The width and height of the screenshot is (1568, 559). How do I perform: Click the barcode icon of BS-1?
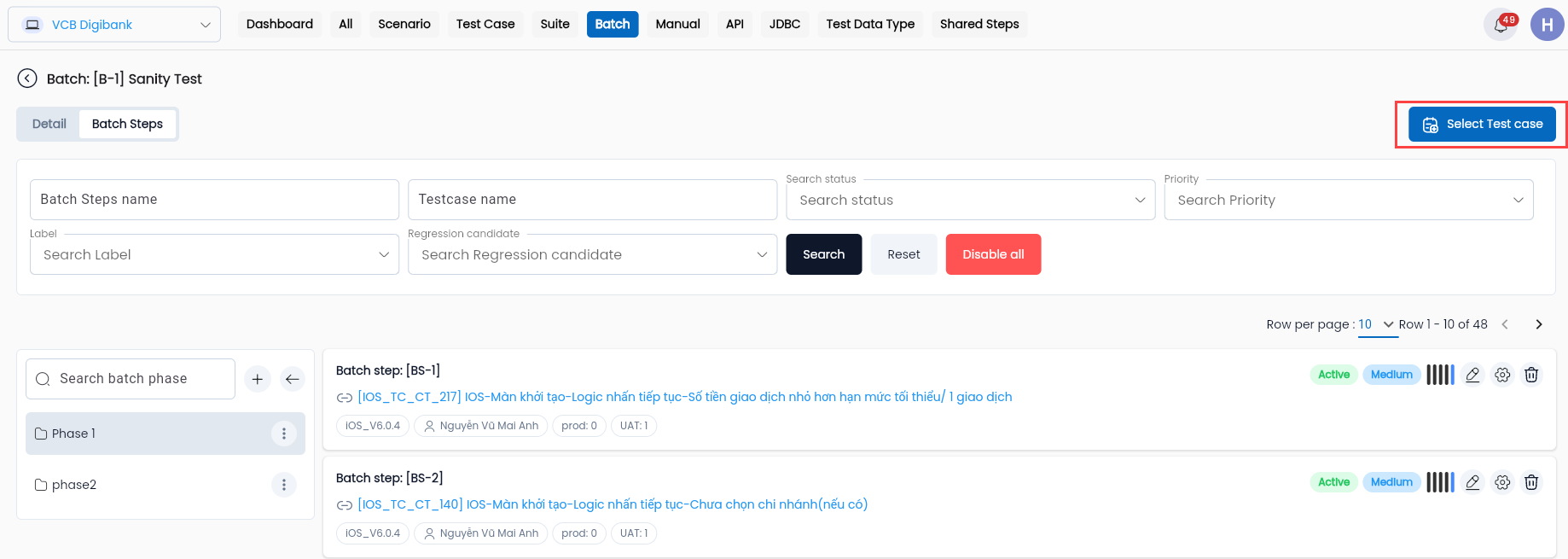click(1440, 375)
